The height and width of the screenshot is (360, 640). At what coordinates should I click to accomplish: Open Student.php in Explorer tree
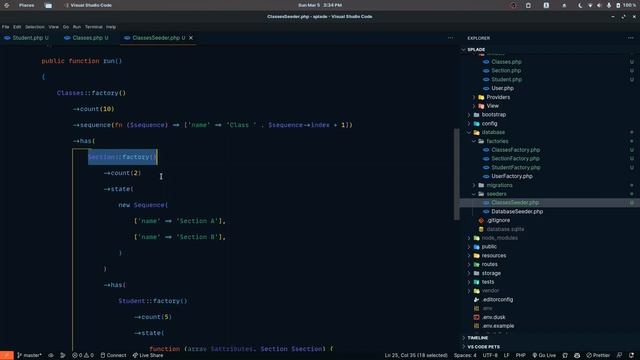click(x=506, y=80)
